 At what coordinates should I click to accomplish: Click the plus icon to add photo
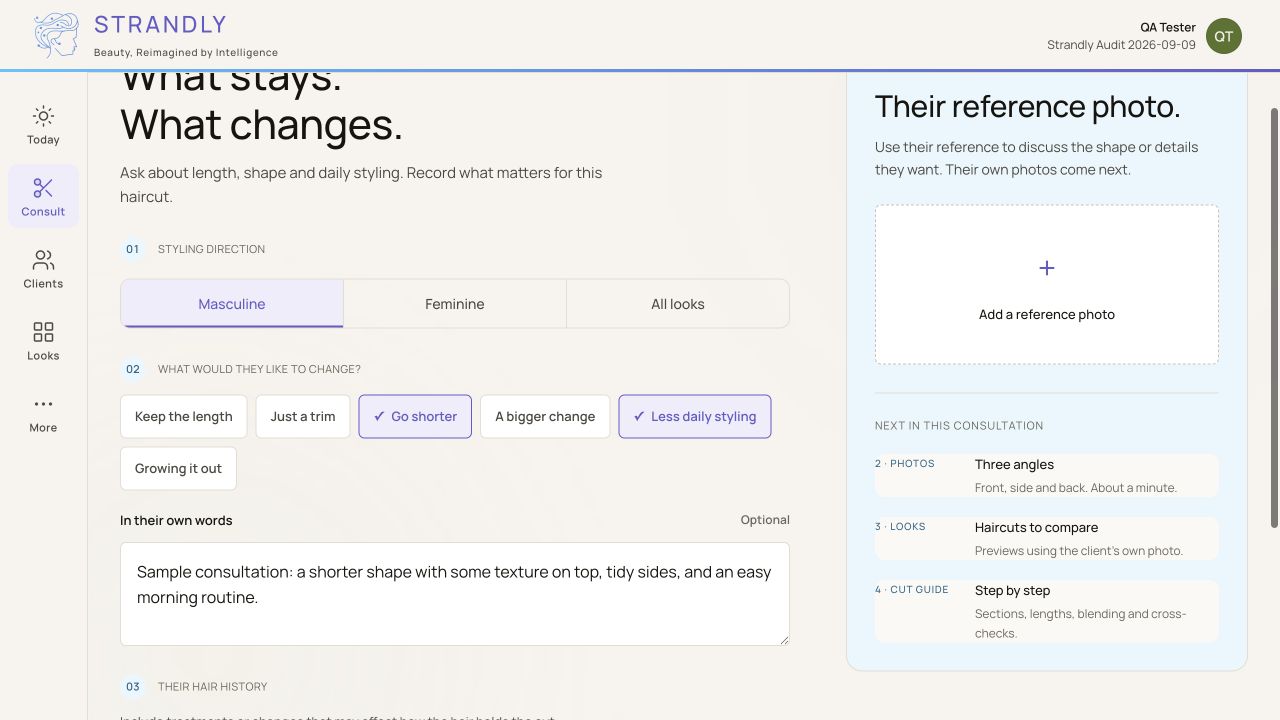(1047, 268)
